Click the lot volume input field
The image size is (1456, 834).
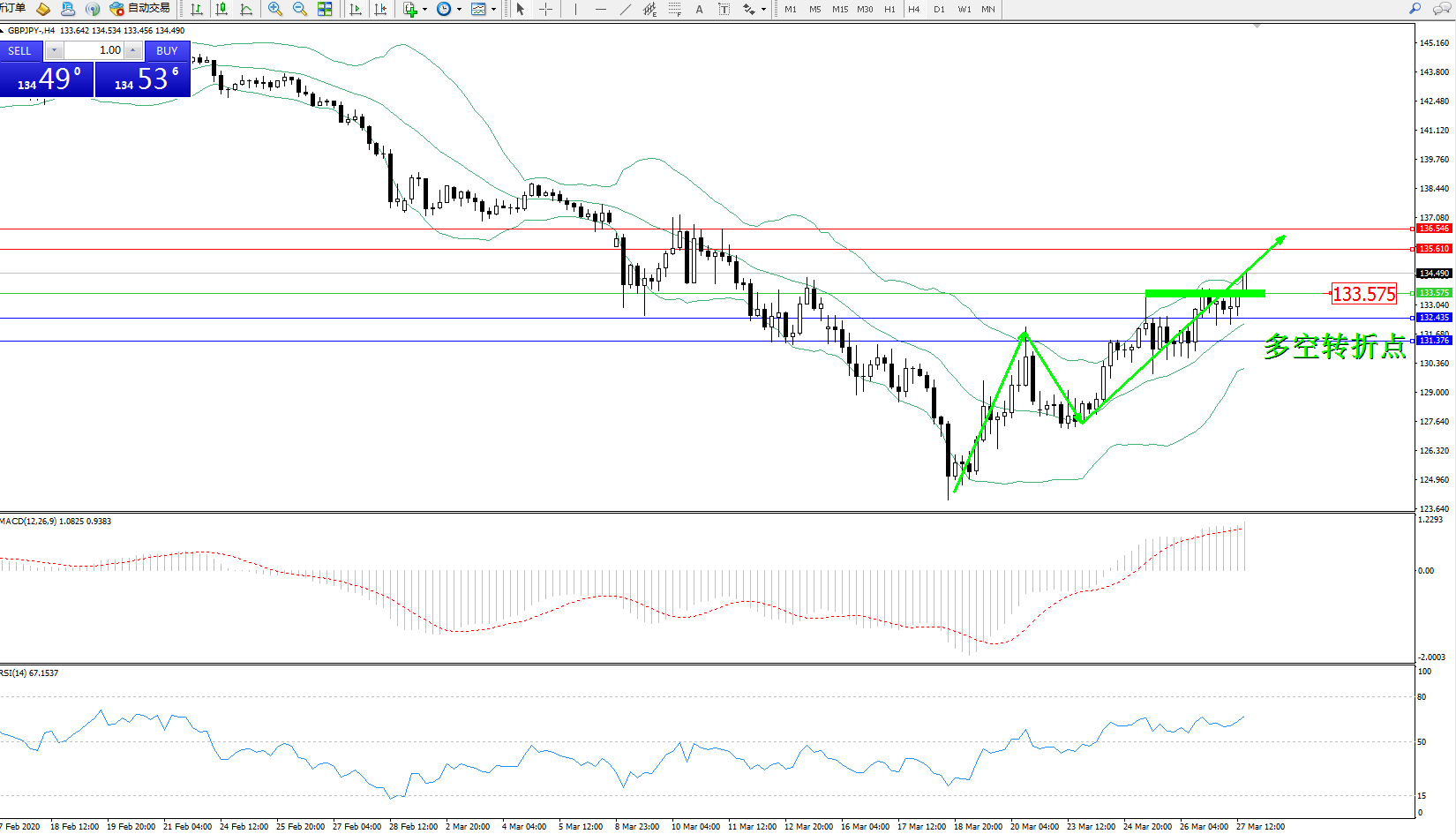tap(94, 50)
